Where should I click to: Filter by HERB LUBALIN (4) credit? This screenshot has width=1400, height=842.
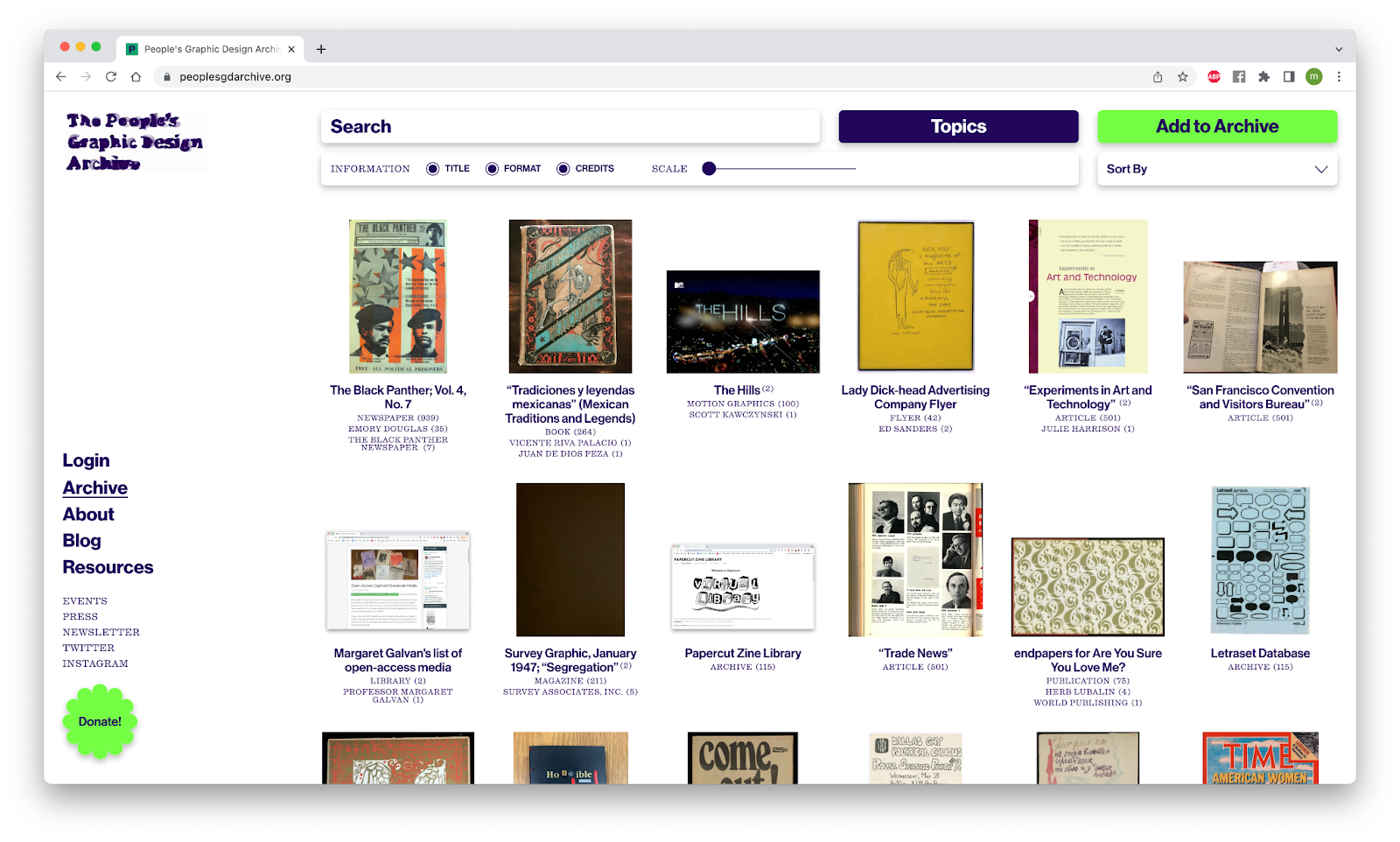(1088, 692)
